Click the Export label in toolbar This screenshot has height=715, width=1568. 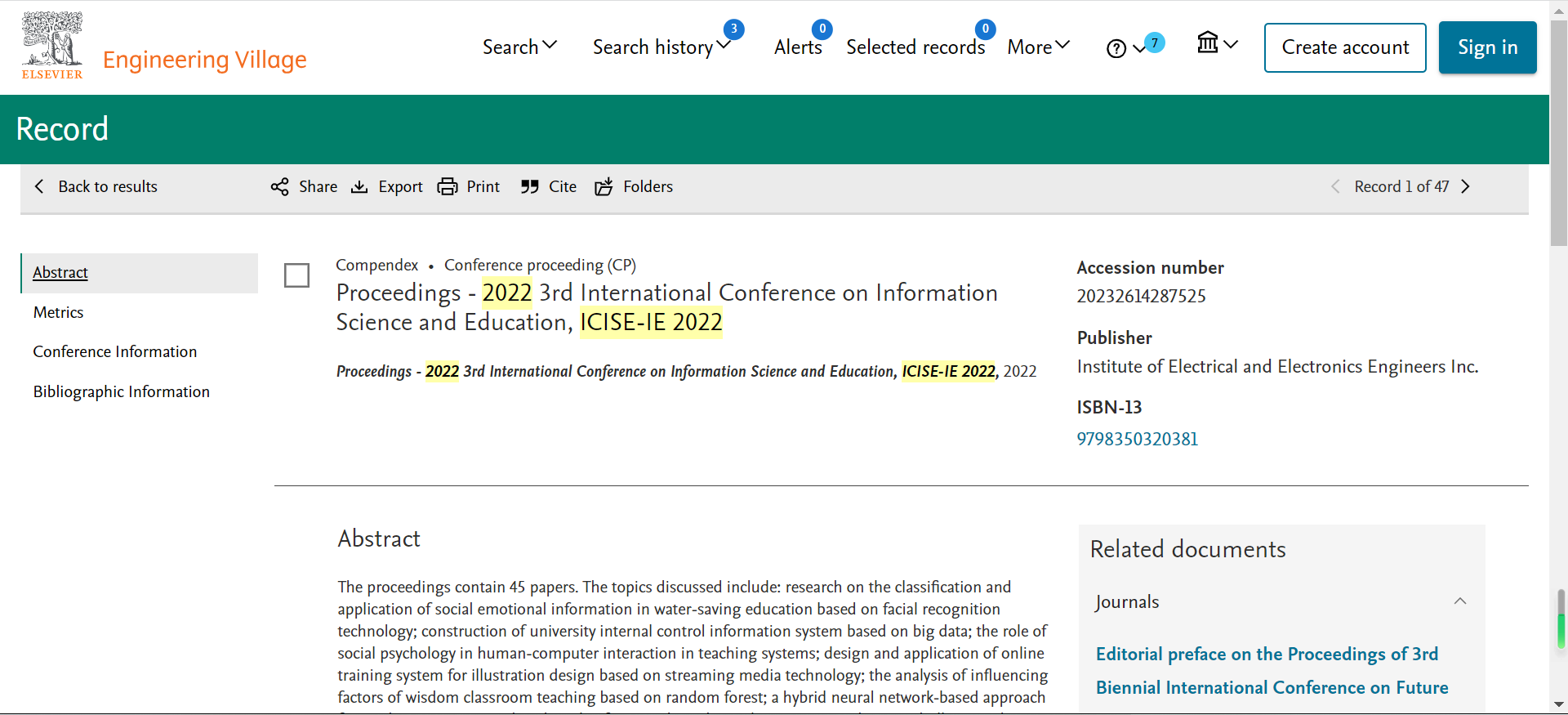click(400, 186)
